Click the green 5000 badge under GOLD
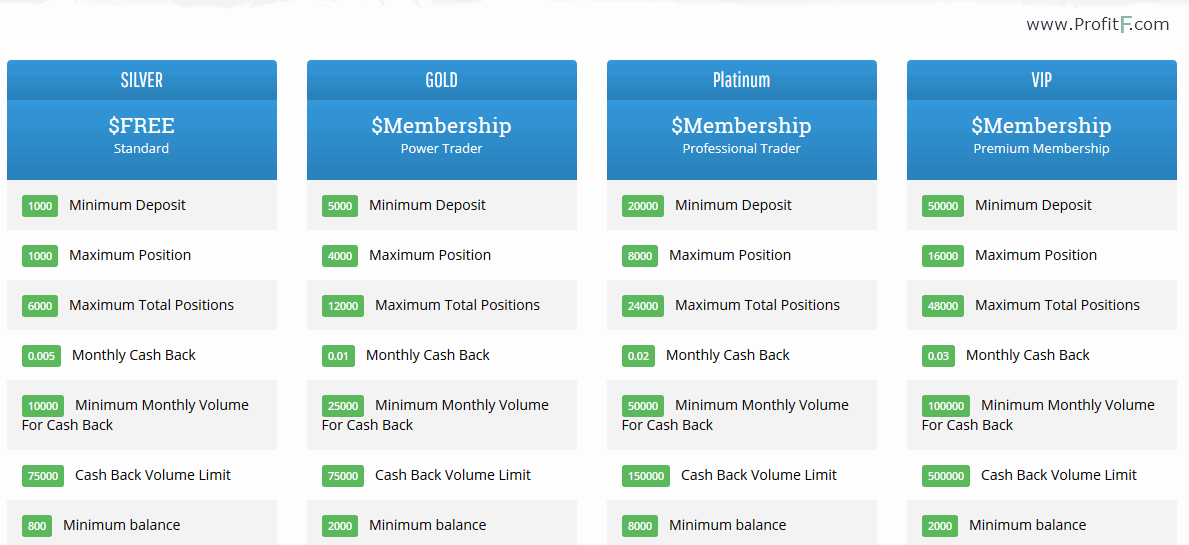 point(340,206)
